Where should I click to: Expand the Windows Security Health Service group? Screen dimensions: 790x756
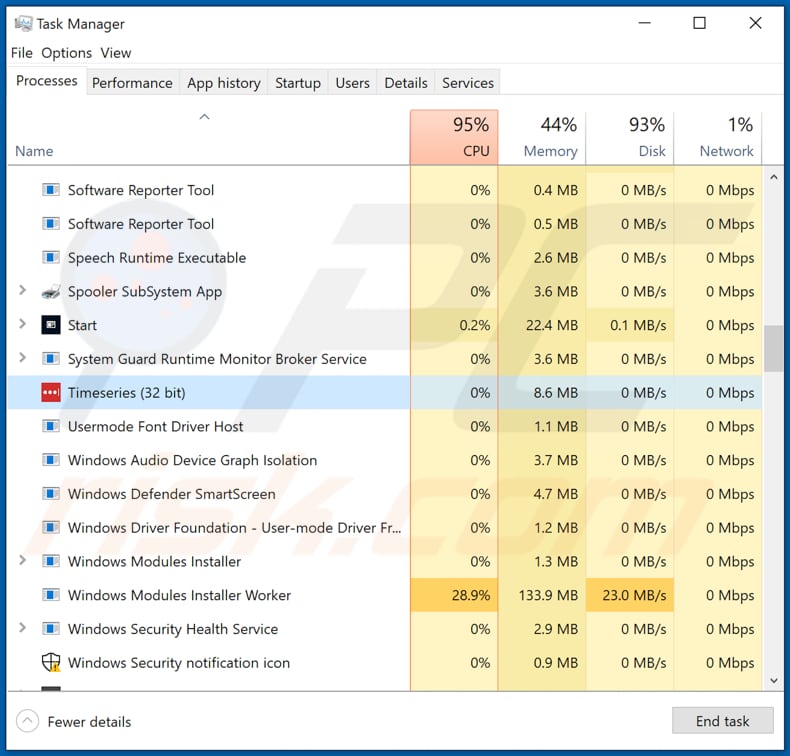(x=22, y=628)
